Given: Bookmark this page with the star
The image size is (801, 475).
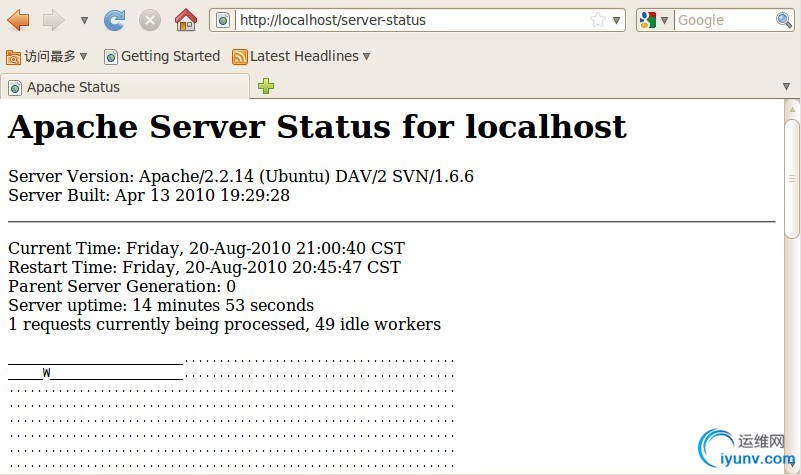Looking at the screenshot, I should [x=598, y=20].
